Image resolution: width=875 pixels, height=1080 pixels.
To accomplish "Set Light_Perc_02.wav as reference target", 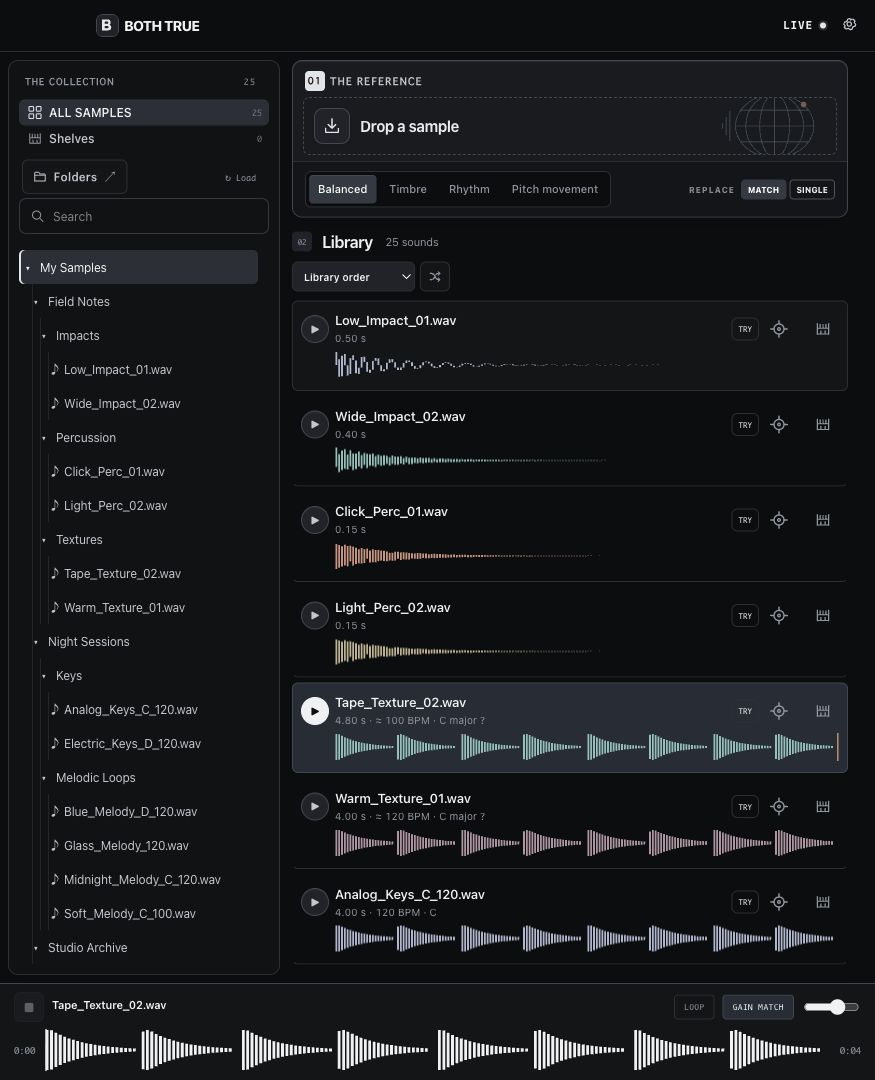I will click(779, 616).
